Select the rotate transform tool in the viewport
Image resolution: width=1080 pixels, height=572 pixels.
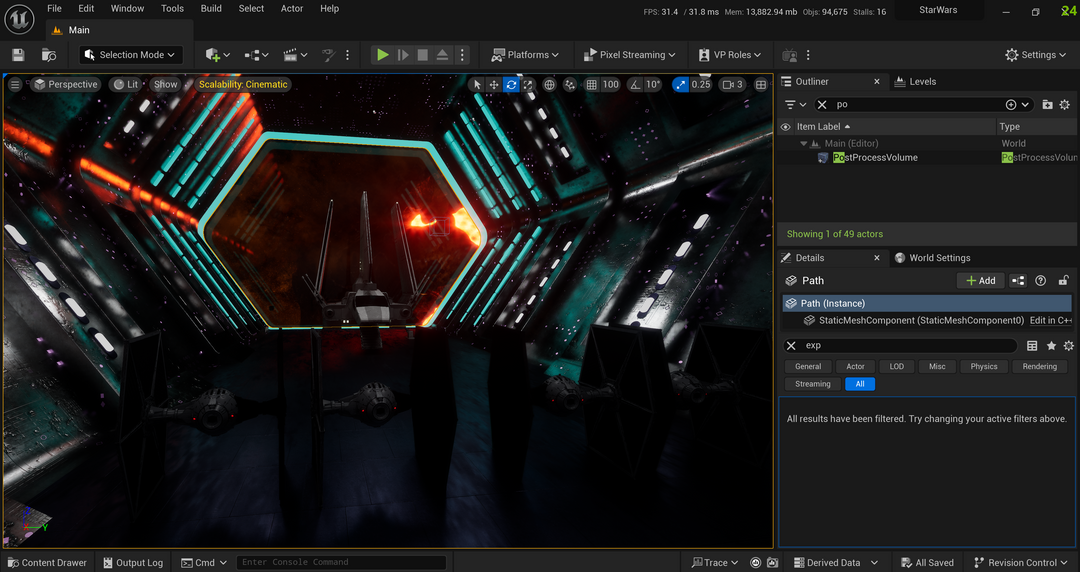[511, 85]
